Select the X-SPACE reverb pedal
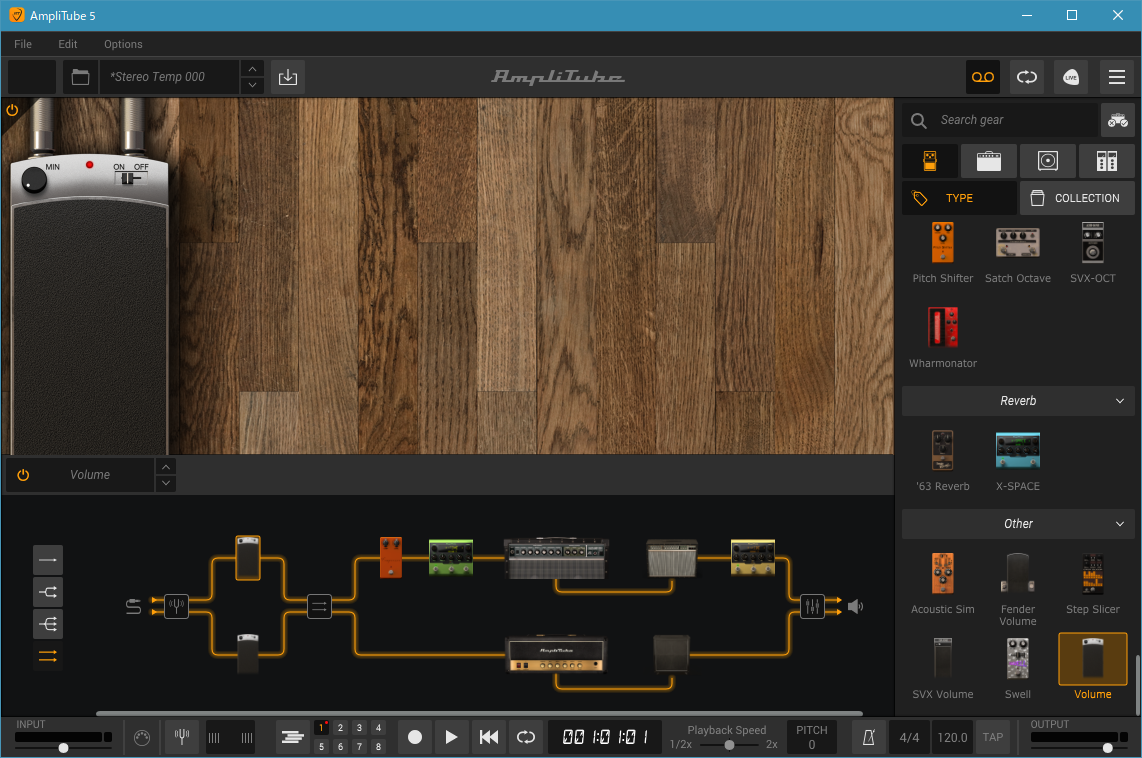Viewport: 1142px width, 758px height. pos(1017,460)
